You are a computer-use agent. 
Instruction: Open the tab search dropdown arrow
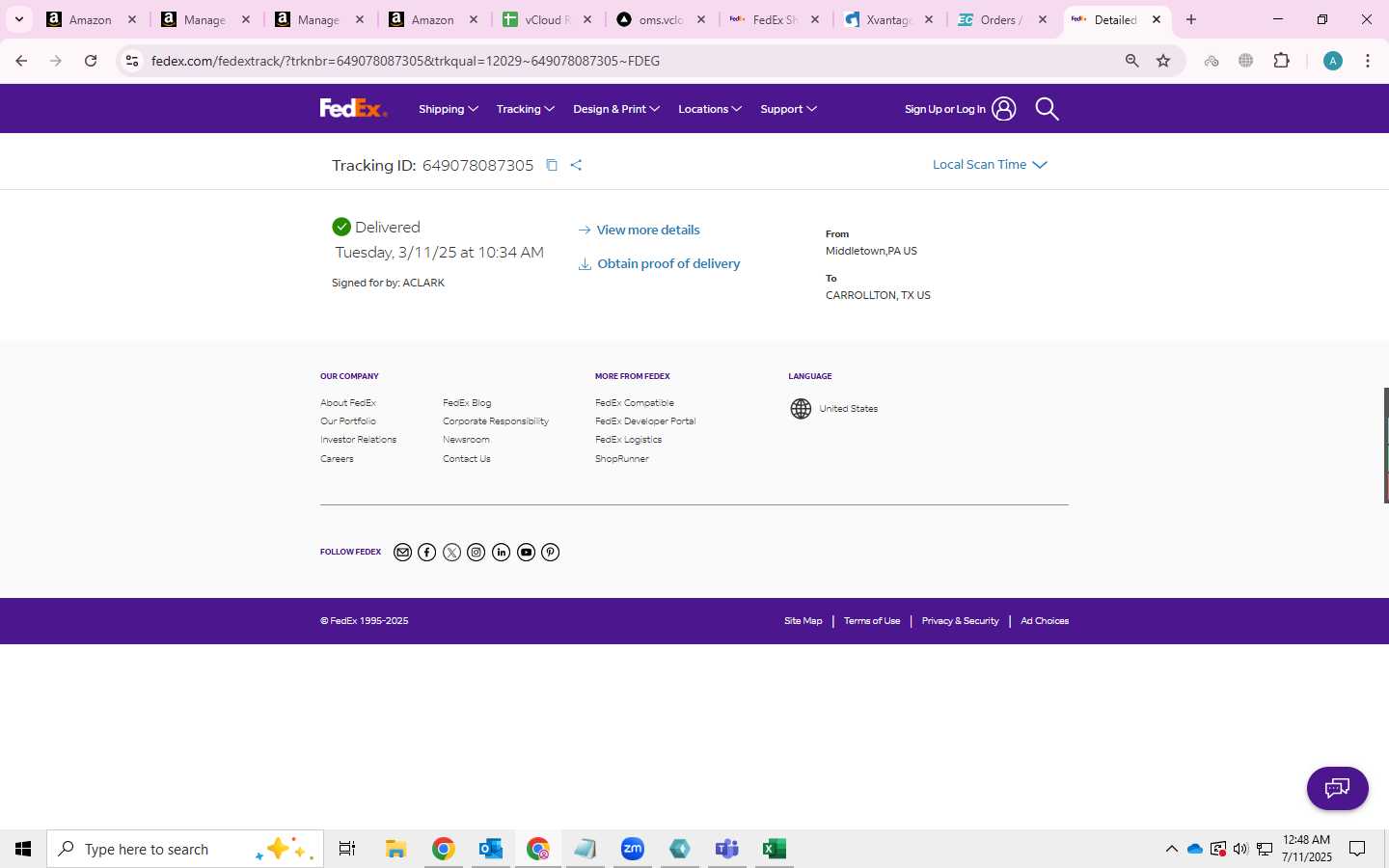click(18, 19)
